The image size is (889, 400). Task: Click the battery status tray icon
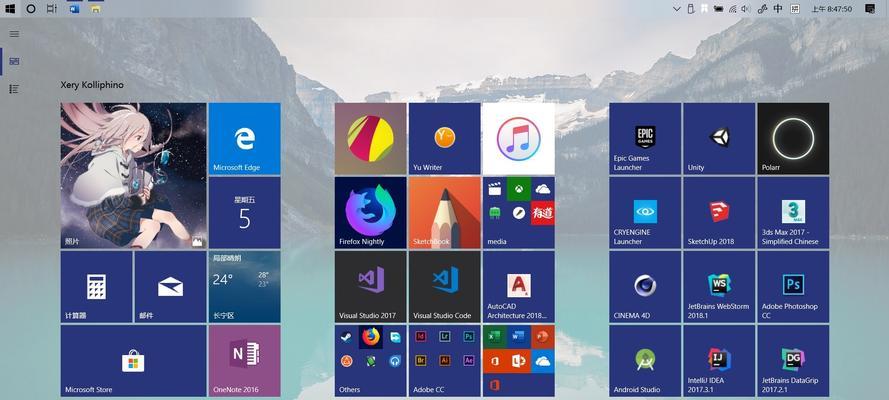coord(718,8)
